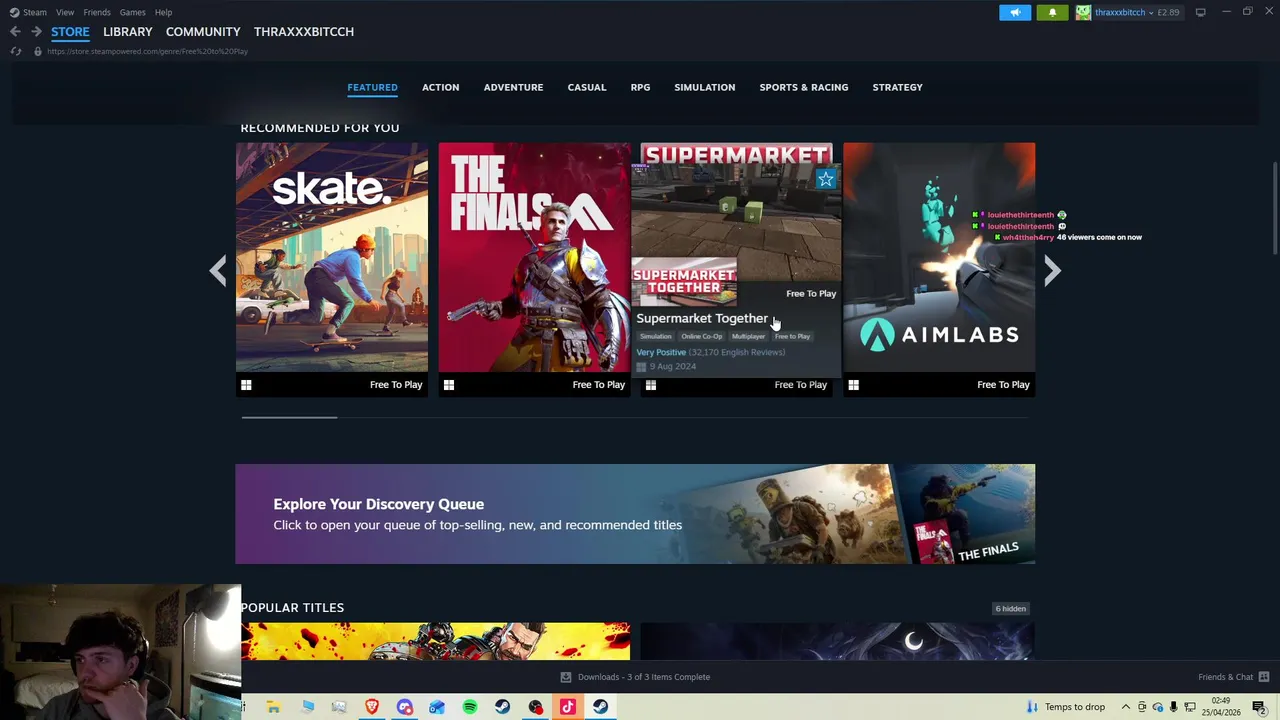This screenshot has width=1280, height=720.
Task: Go to the THRAXXXBITCCH profile section
Action: tap(304, 32)
